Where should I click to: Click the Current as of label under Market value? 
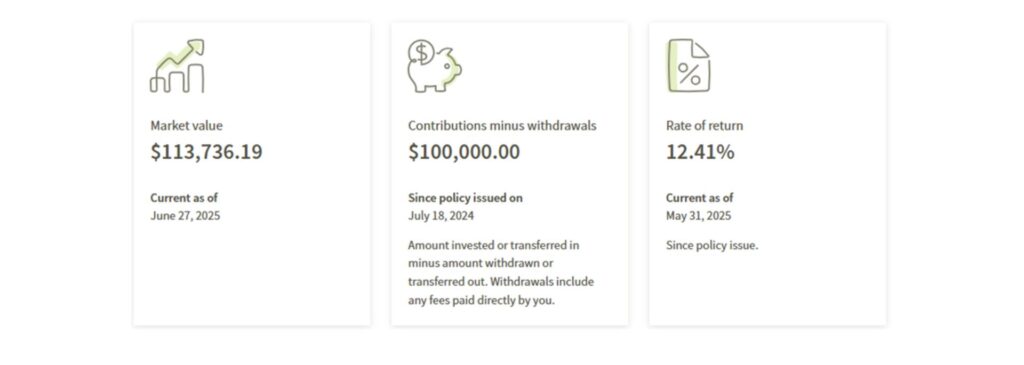coord(184,198)
